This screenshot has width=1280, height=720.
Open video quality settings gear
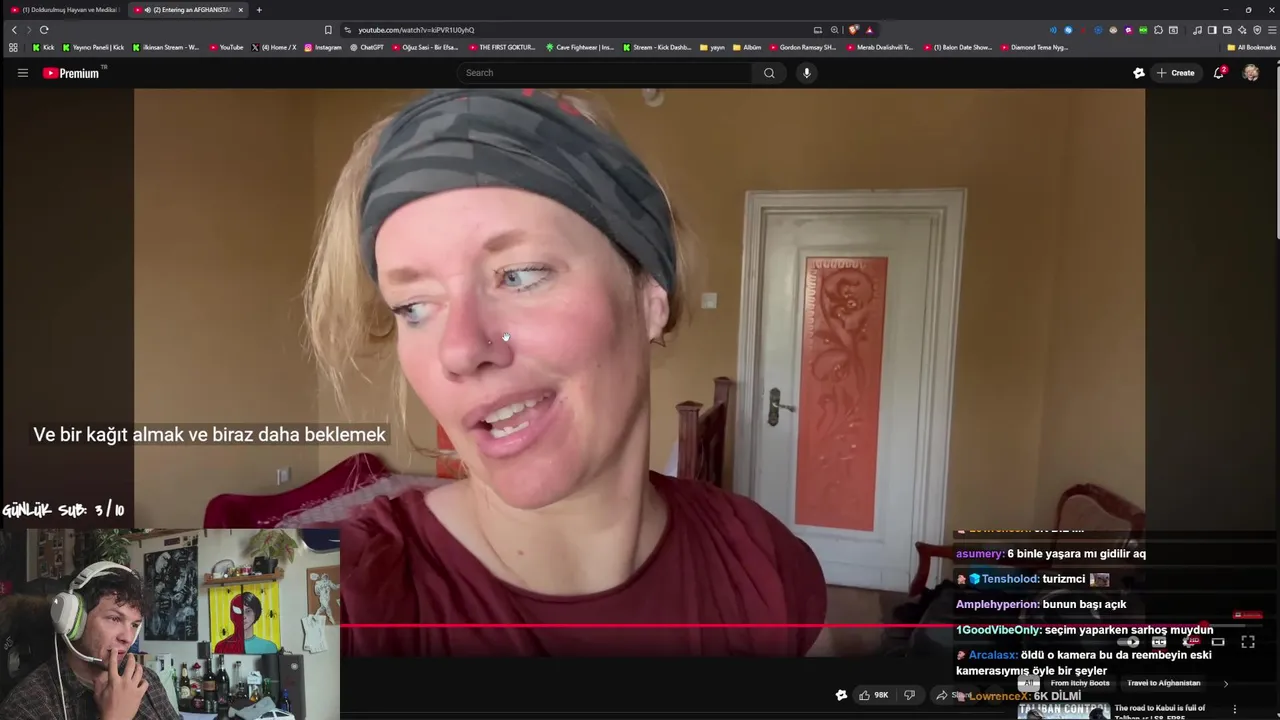click(x=1190, y=642)
